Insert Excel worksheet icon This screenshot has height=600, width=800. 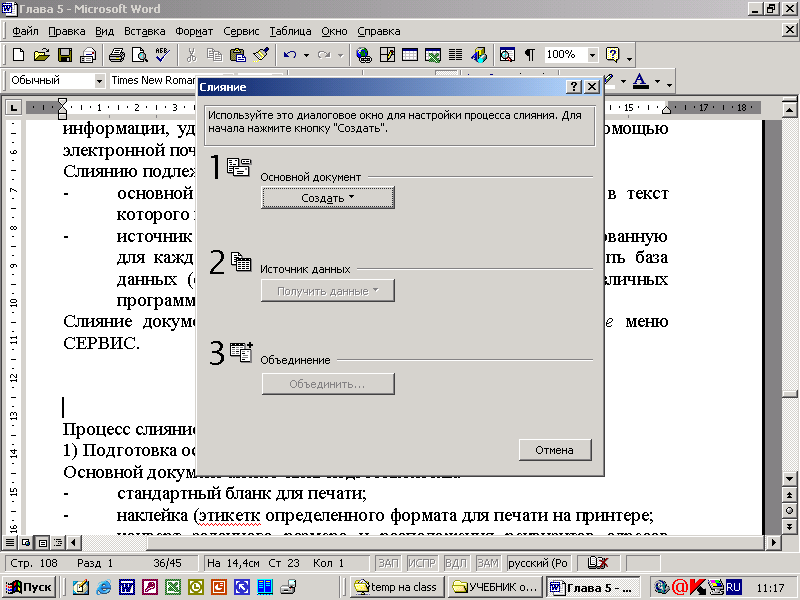433,55
